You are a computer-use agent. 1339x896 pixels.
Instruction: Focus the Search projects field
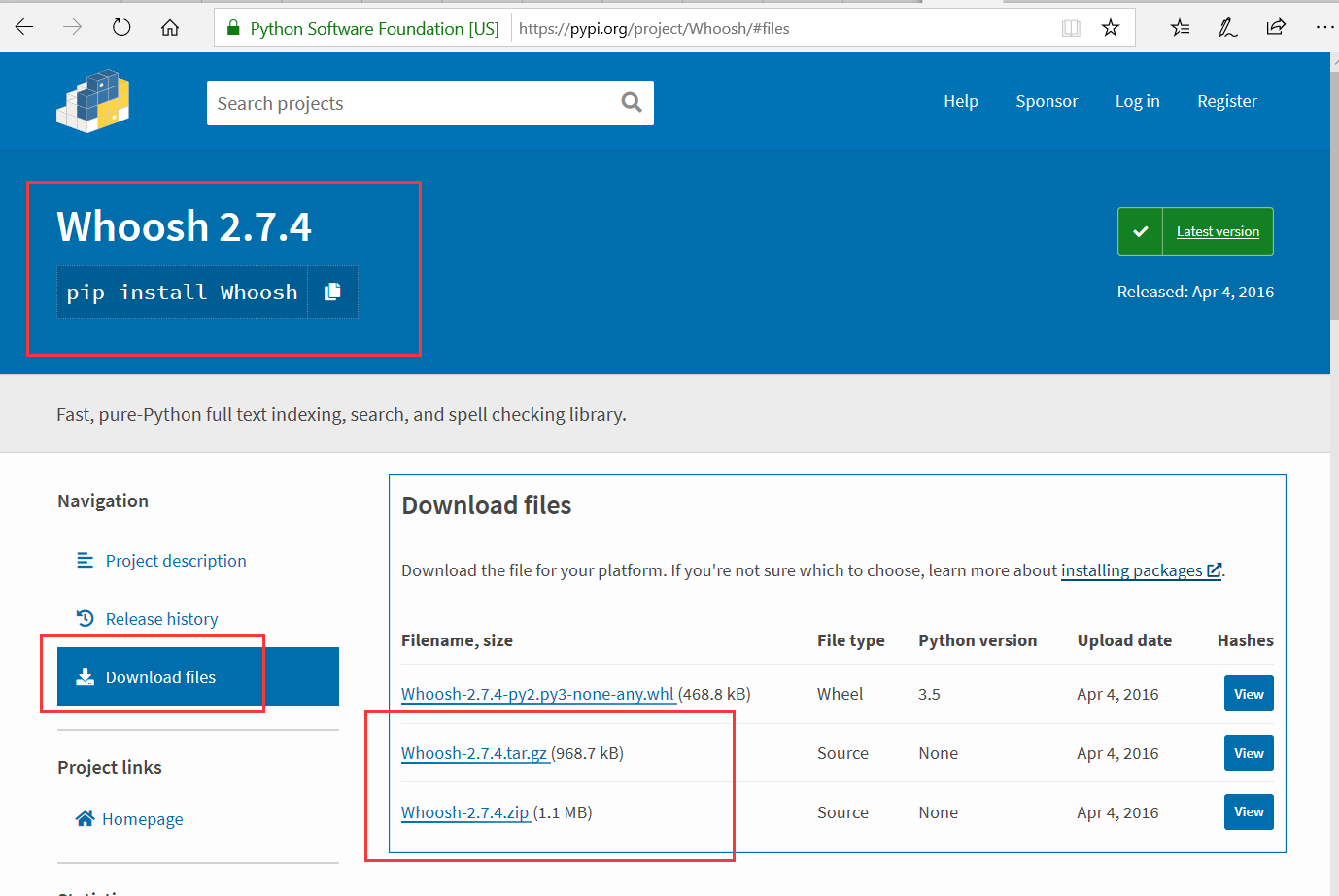tap(430, 103)
